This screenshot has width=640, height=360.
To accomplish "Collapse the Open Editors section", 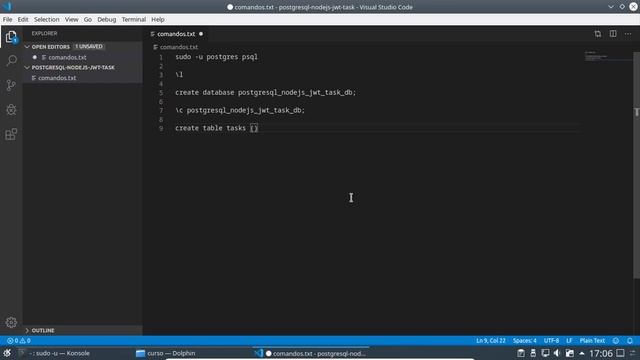I will (27, 47).
